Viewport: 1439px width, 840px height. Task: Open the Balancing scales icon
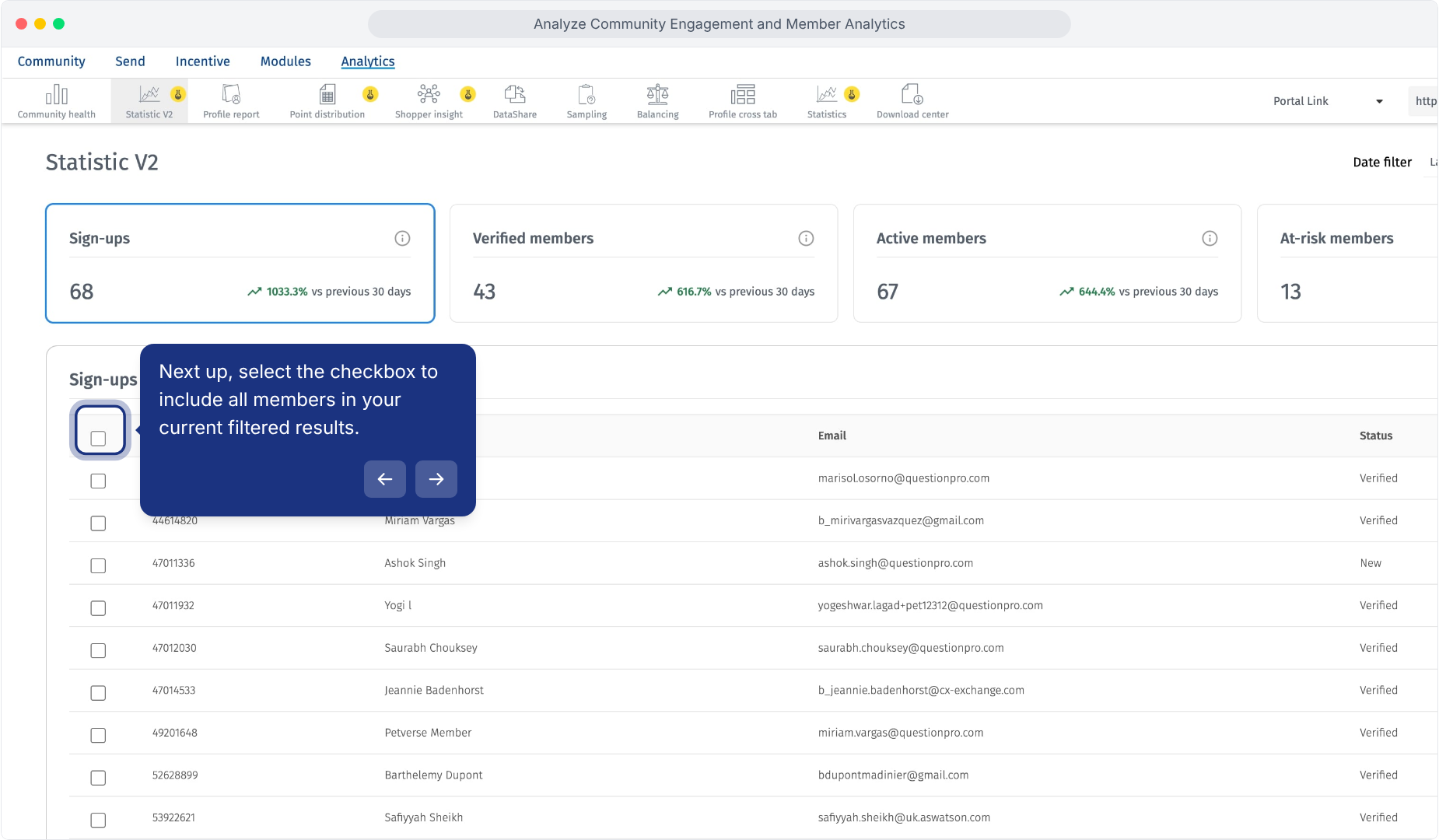click(658, 94)
